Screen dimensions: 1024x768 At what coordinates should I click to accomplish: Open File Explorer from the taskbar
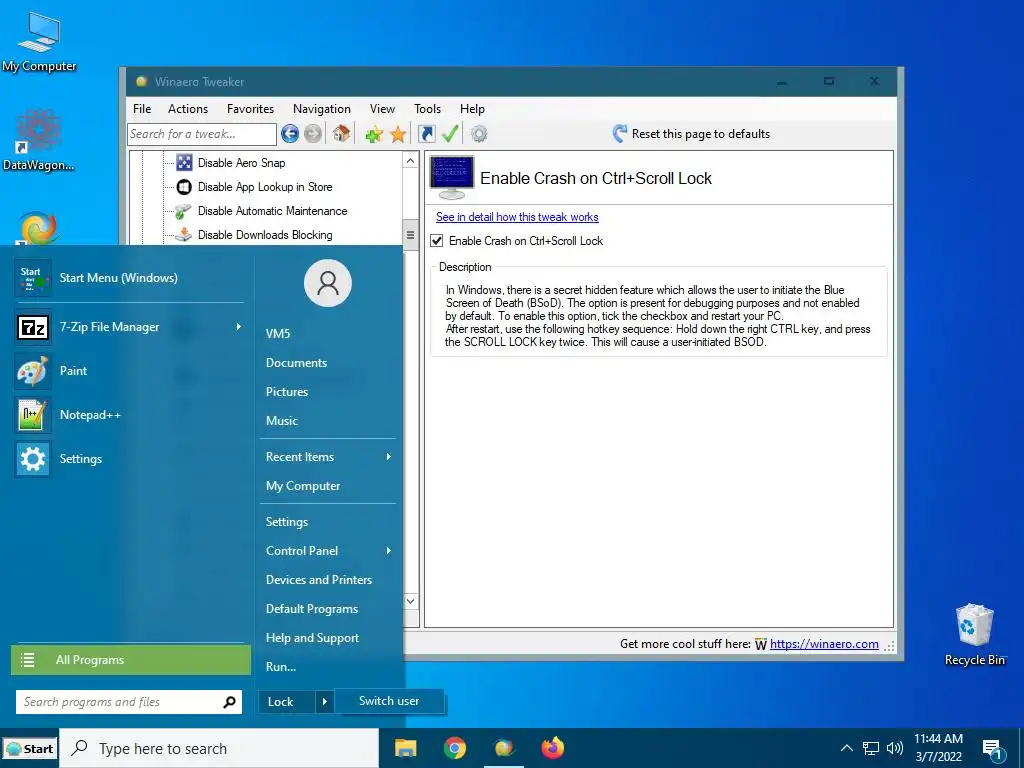click(x=406, y=748)
